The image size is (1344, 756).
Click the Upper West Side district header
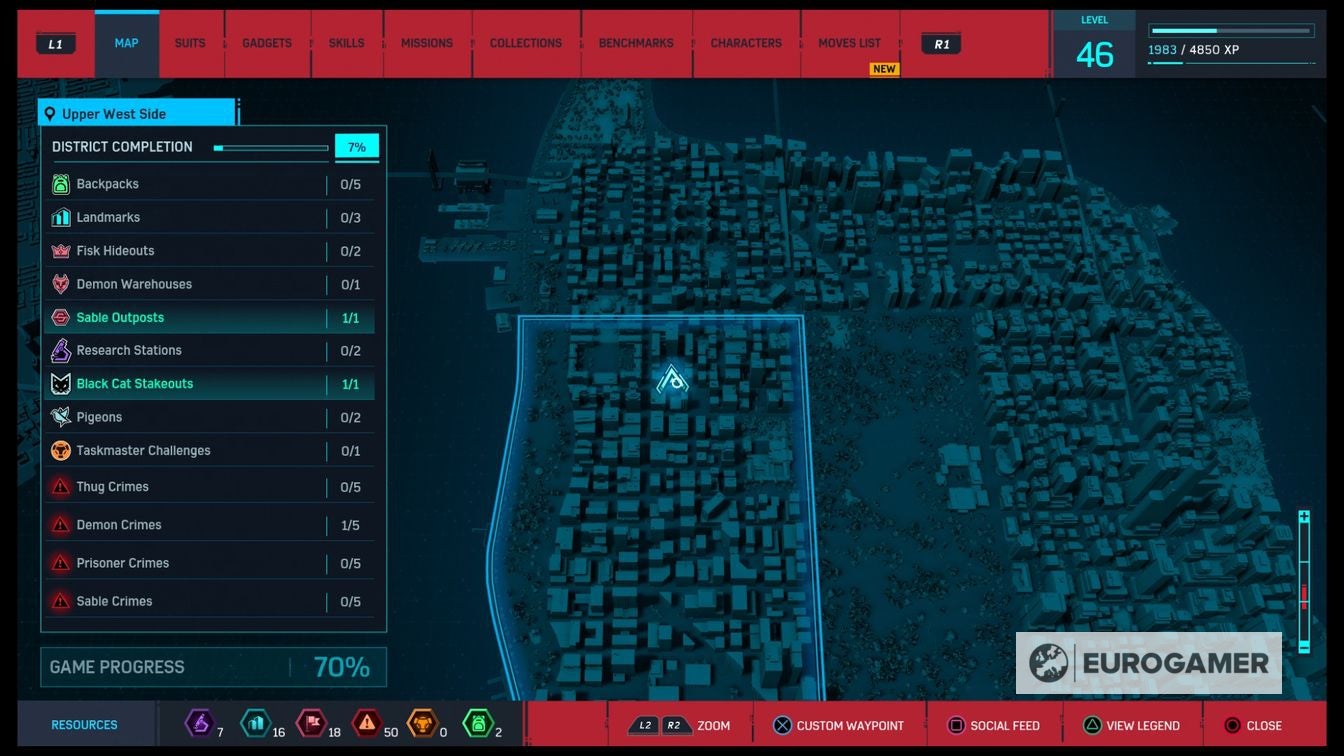pyautogui.click(x=137, y=114)
